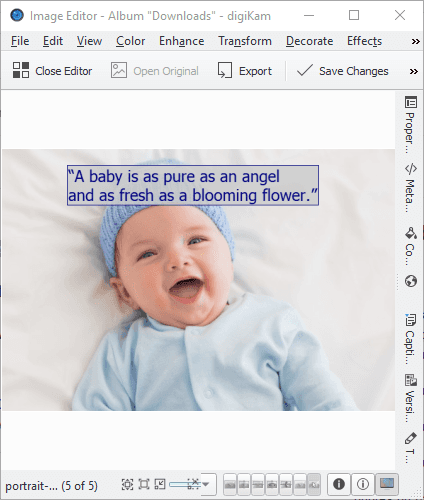Open the Transform menu
This screenshot has width=424, height=500.
tap(245, 41)
